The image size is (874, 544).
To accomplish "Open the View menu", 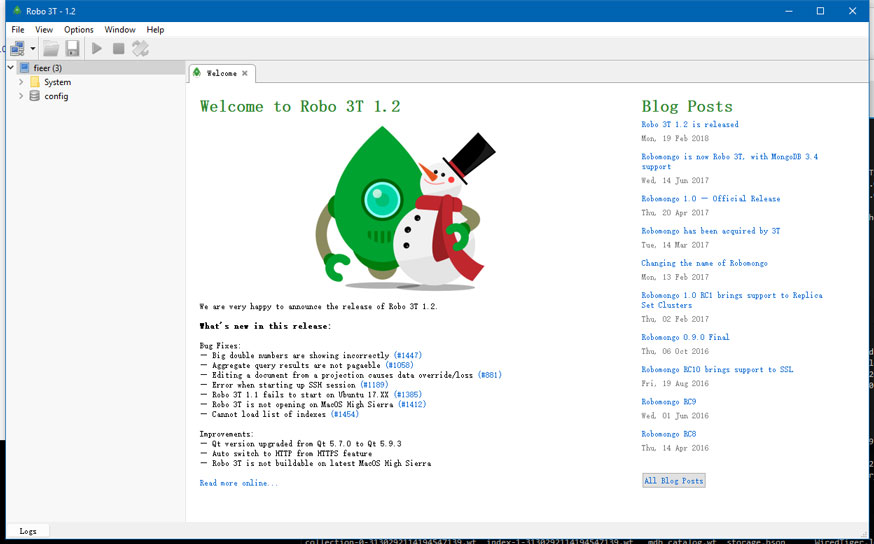I will [x=44, y=30].
